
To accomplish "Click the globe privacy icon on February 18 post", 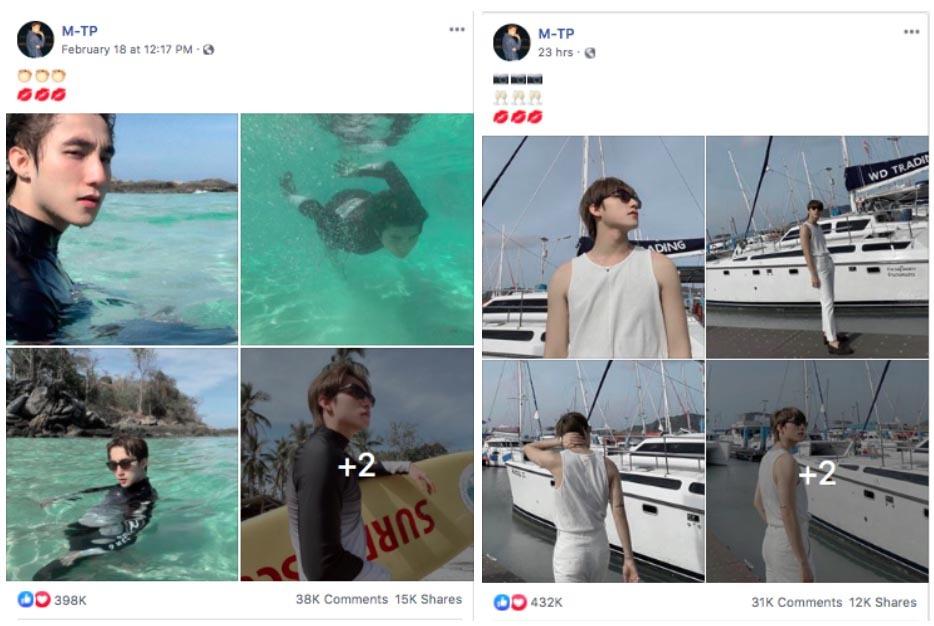I will pos(209,50).
